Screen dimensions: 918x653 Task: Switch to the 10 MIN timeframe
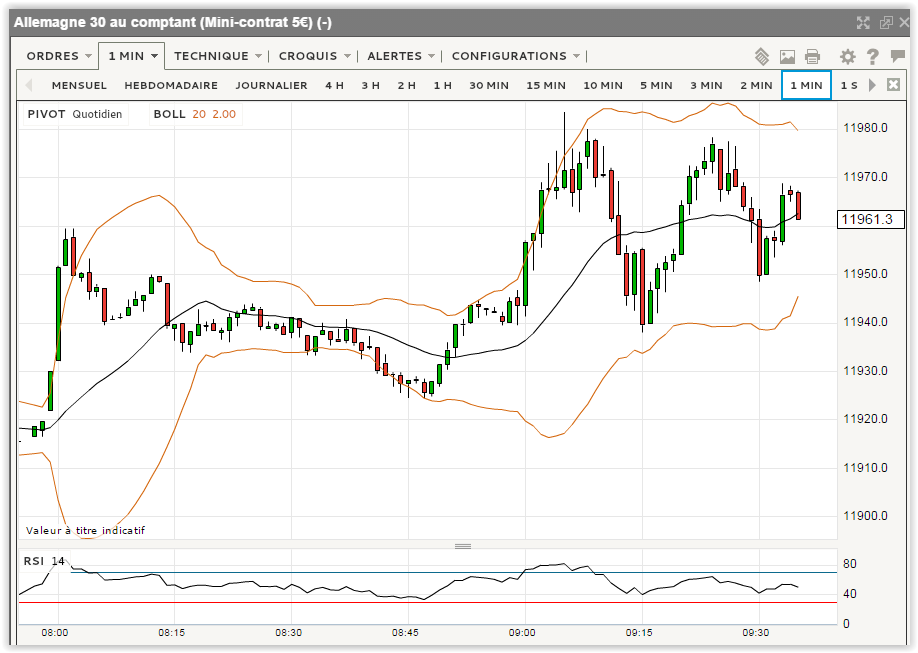602,86
